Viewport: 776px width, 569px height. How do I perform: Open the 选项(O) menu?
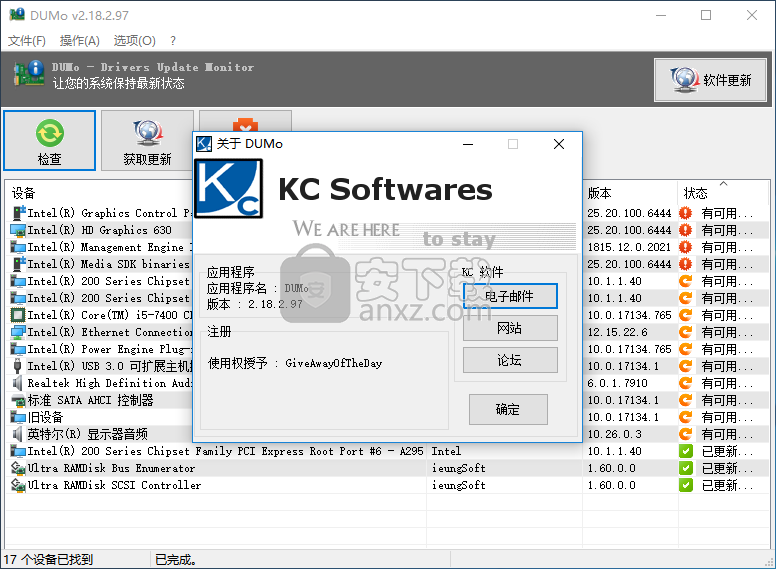click(134, 41)
